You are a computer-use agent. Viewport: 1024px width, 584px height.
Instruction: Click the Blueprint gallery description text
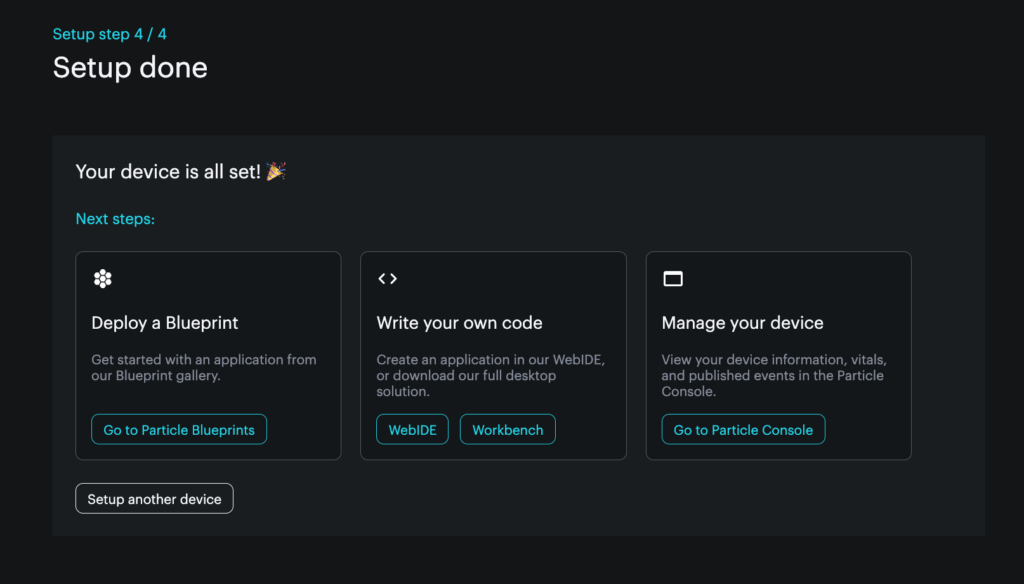[x=203, y=368]
